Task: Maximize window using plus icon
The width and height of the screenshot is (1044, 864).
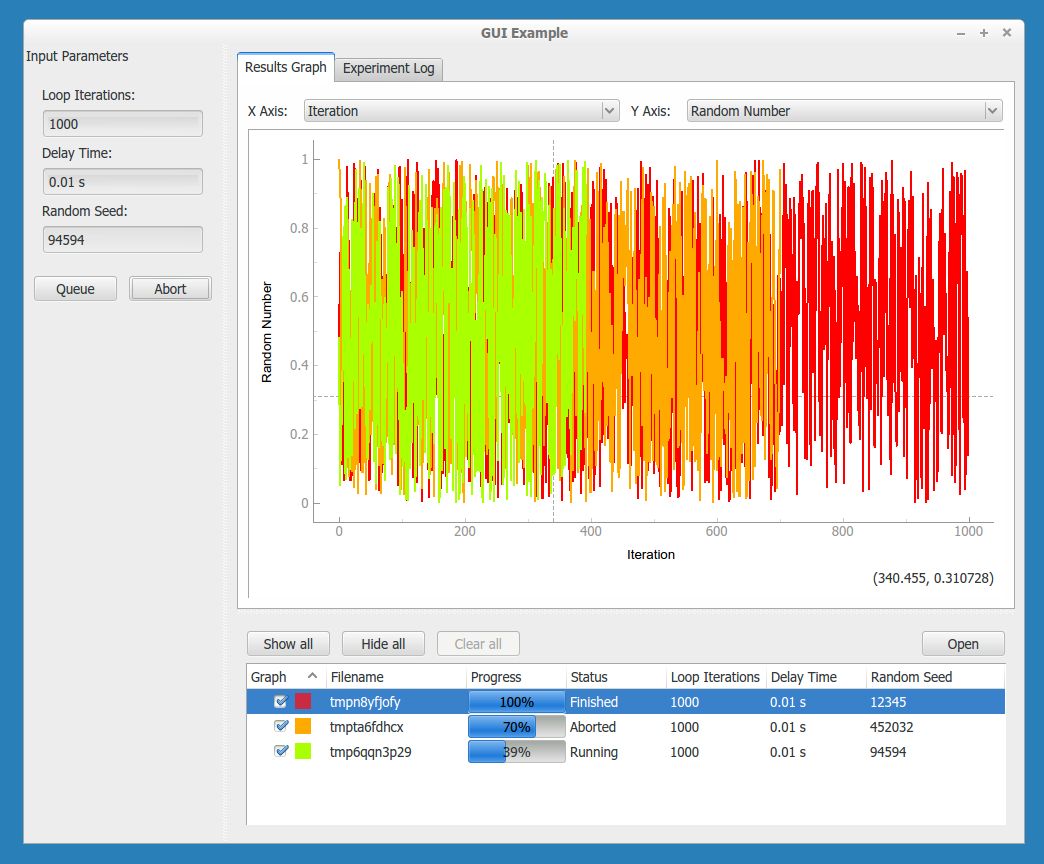Action: 984,33
